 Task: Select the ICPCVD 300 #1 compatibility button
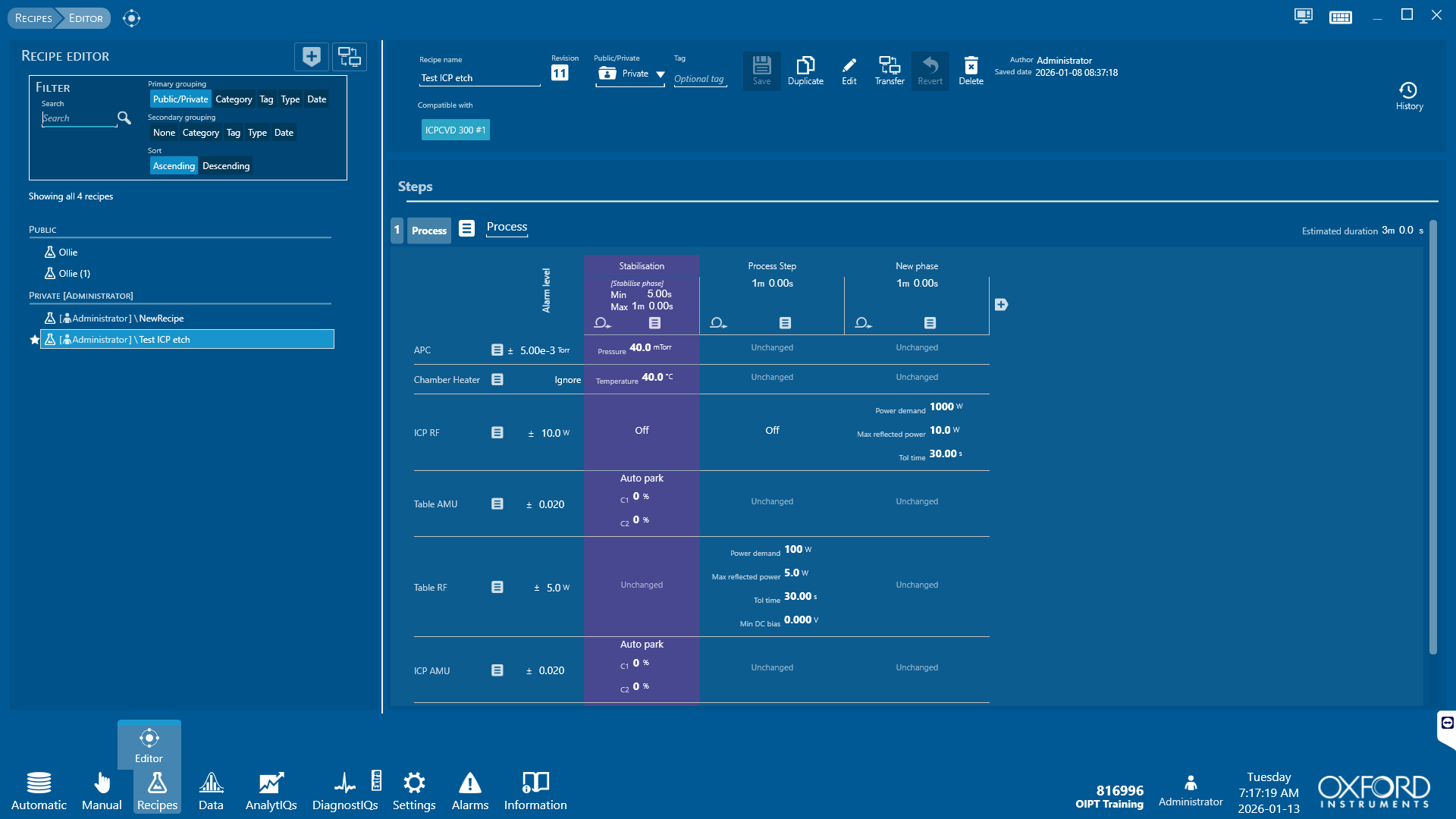coord(455,130)
